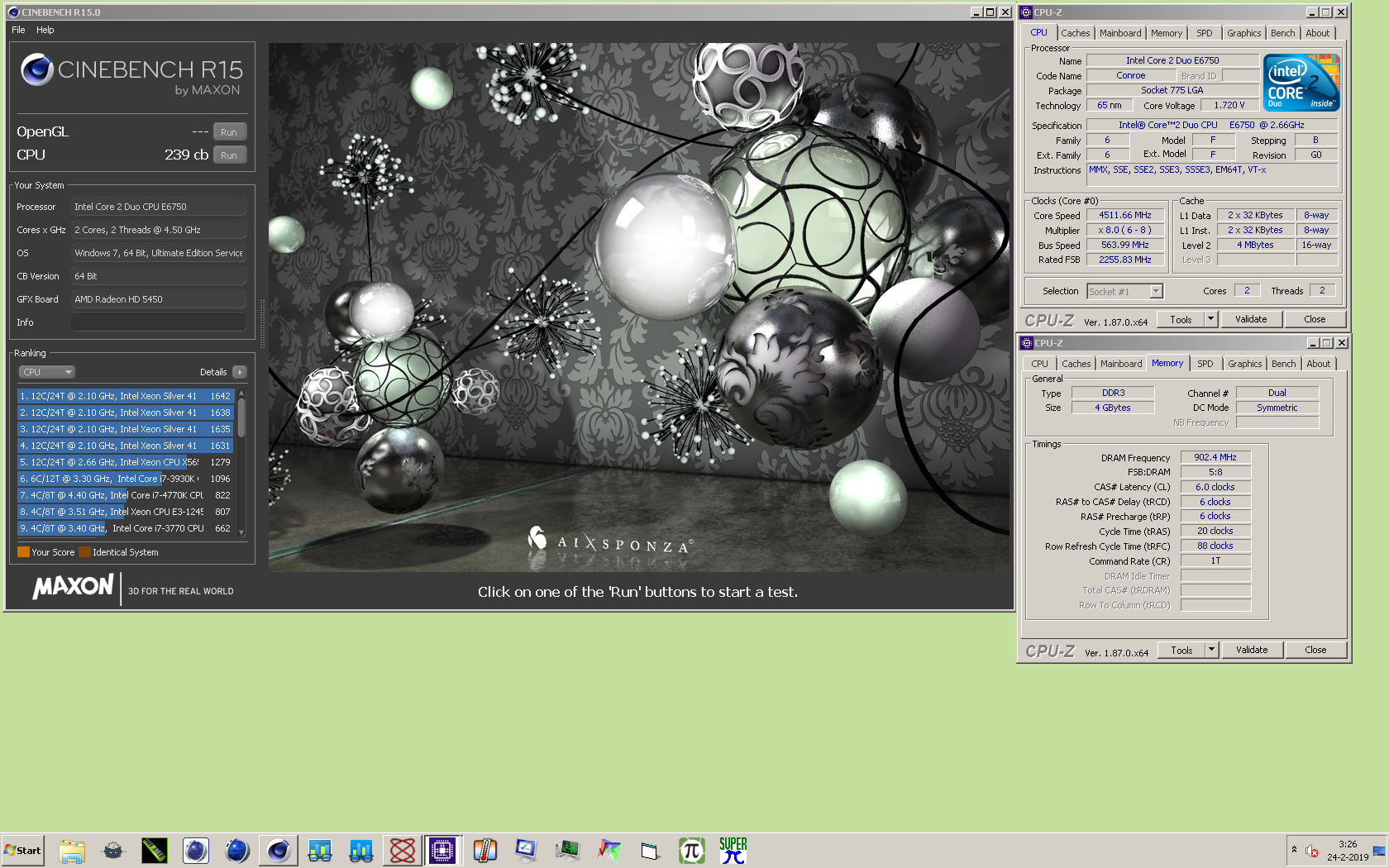Run the OpenGL benchmark
This screenshot has height=868, width=1389.
pos(229,132)
